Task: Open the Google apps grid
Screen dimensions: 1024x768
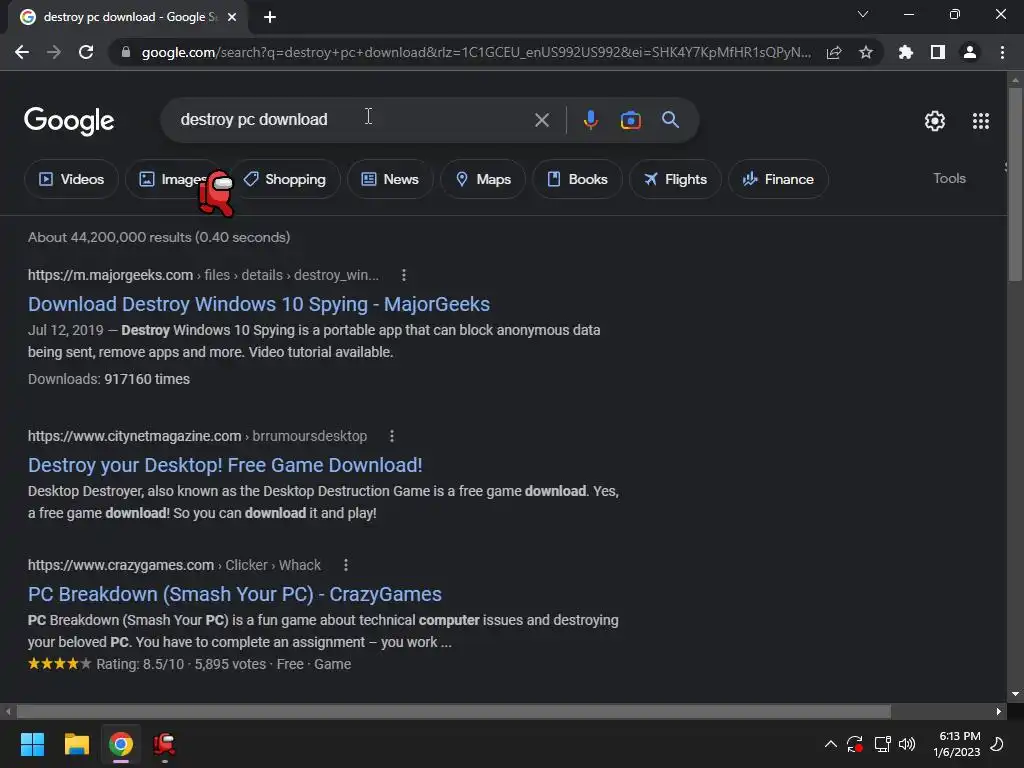Action: point(981,121)
